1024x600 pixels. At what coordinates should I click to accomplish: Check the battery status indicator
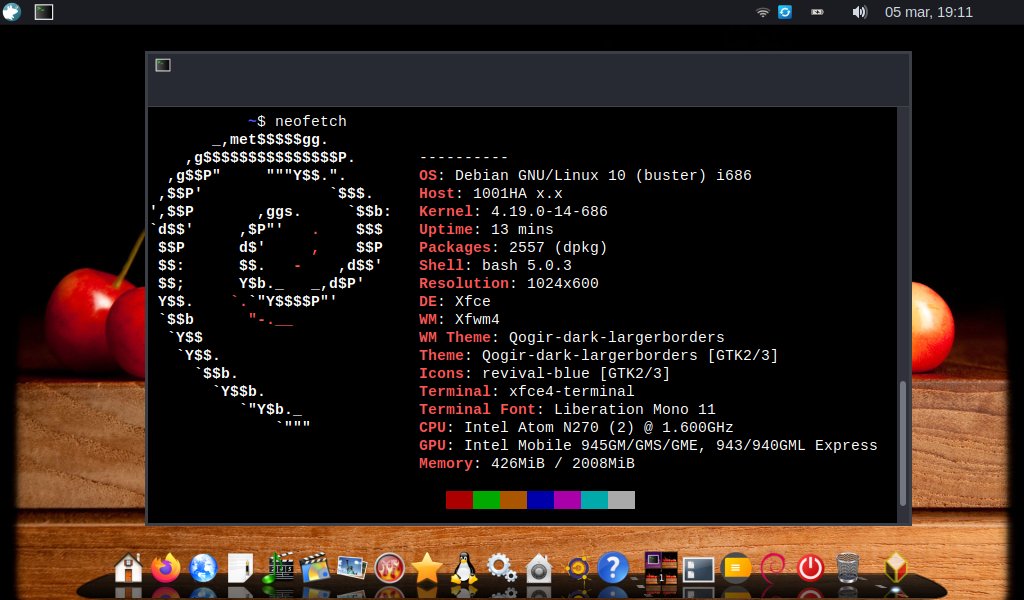tap(817, 12)
